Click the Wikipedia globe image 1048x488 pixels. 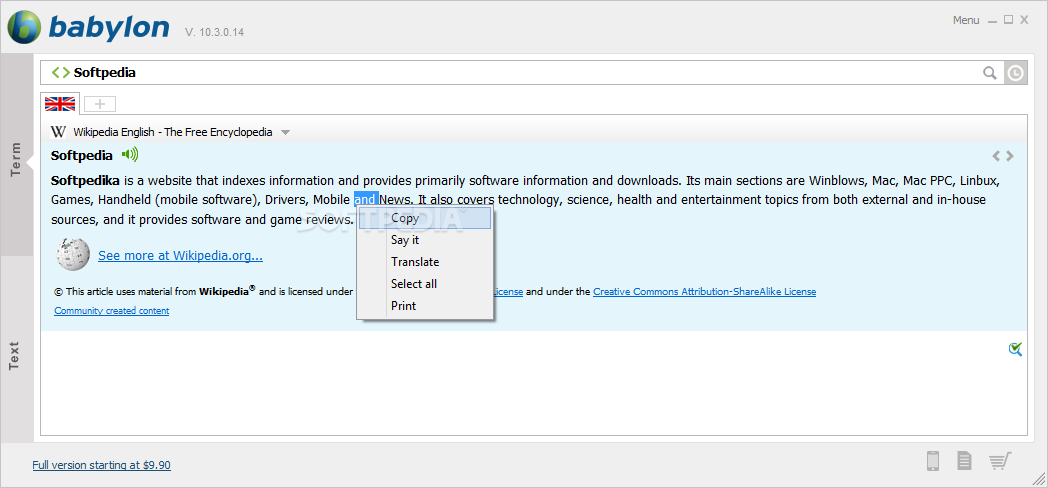click(x=74, y=255)
